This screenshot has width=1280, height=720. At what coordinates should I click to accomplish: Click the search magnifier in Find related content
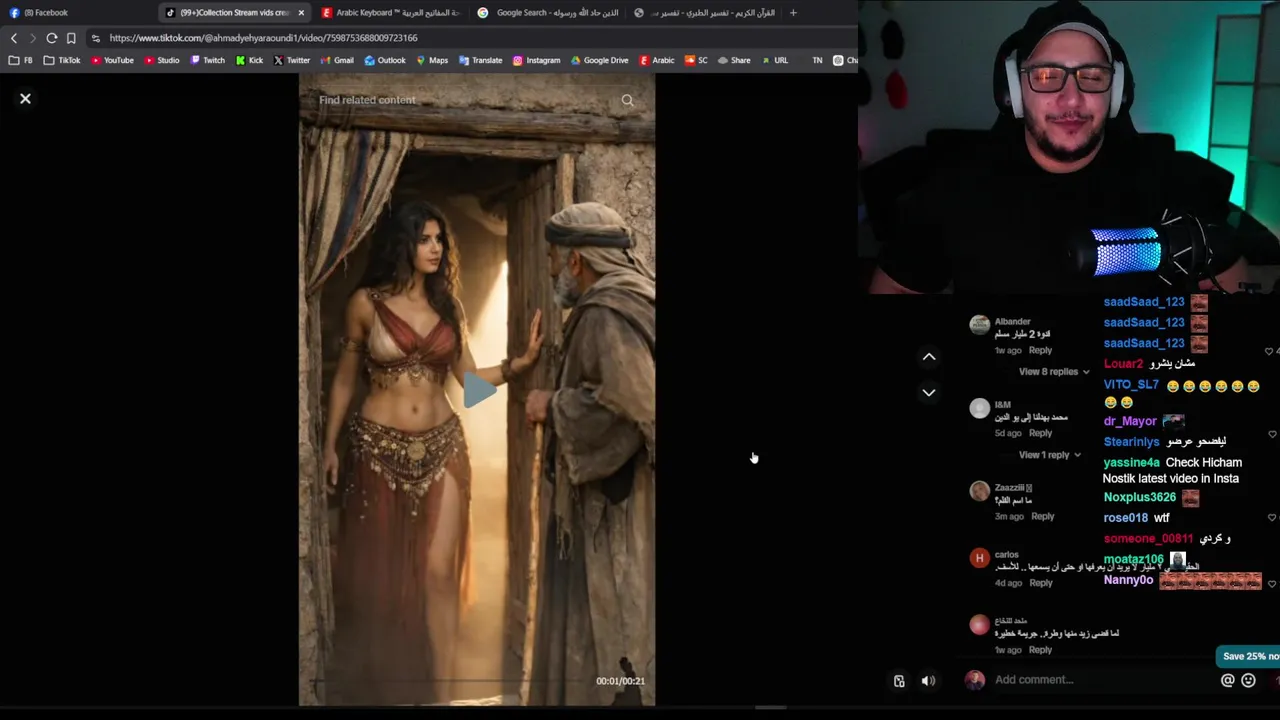pyautogui.click(x=628, y=100)
